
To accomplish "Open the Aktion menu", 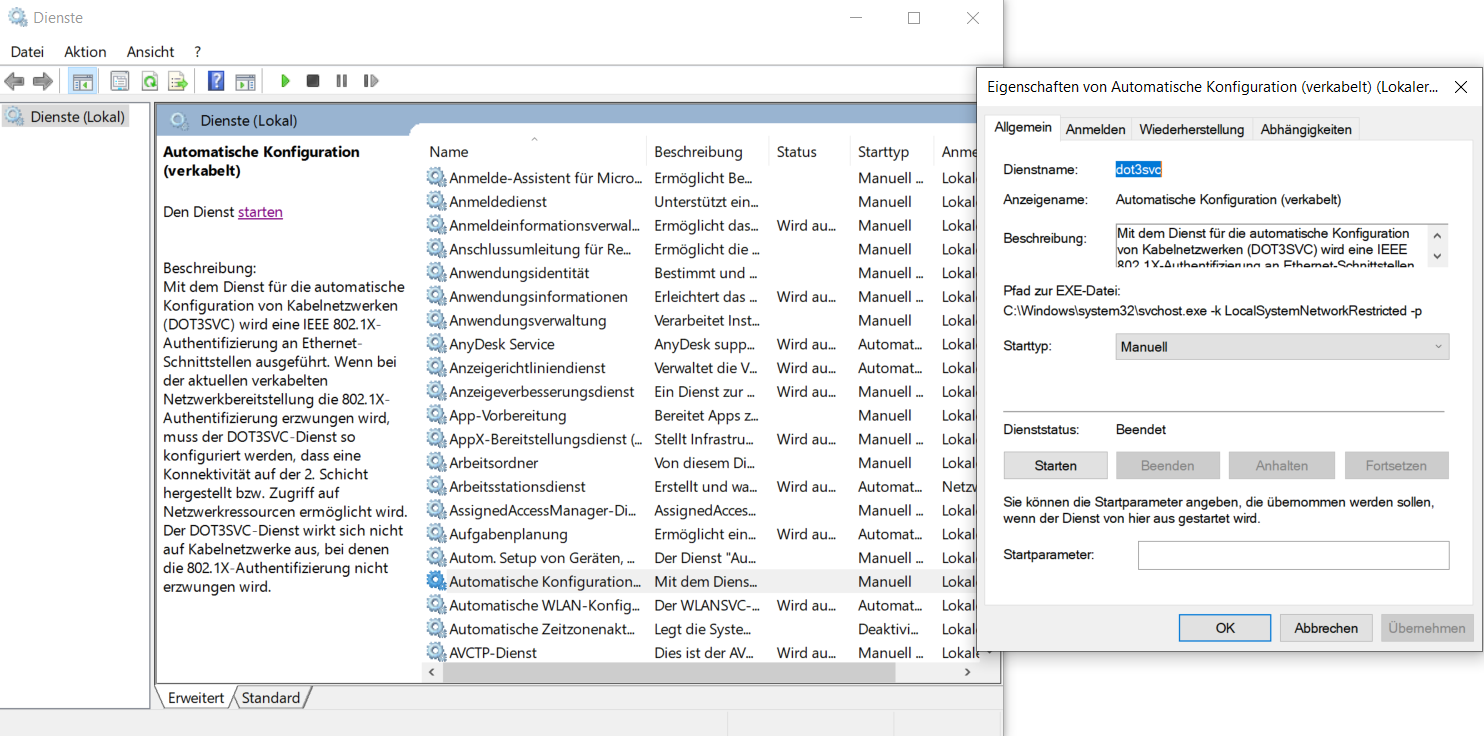I will tap(85, 52).
